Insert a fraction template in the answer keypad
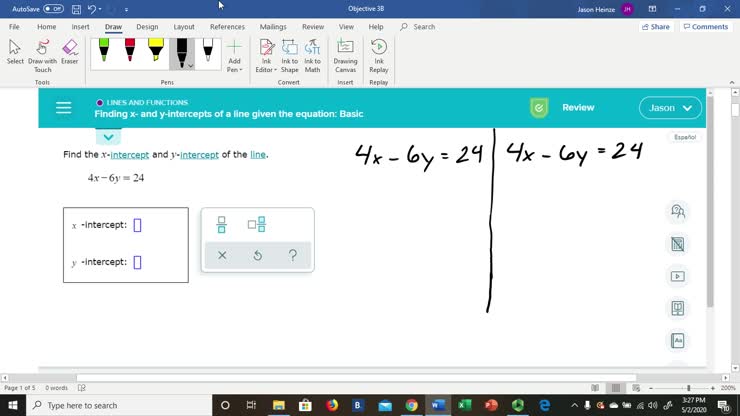Viewport: 740px width, 416px height. pos(222,225)
